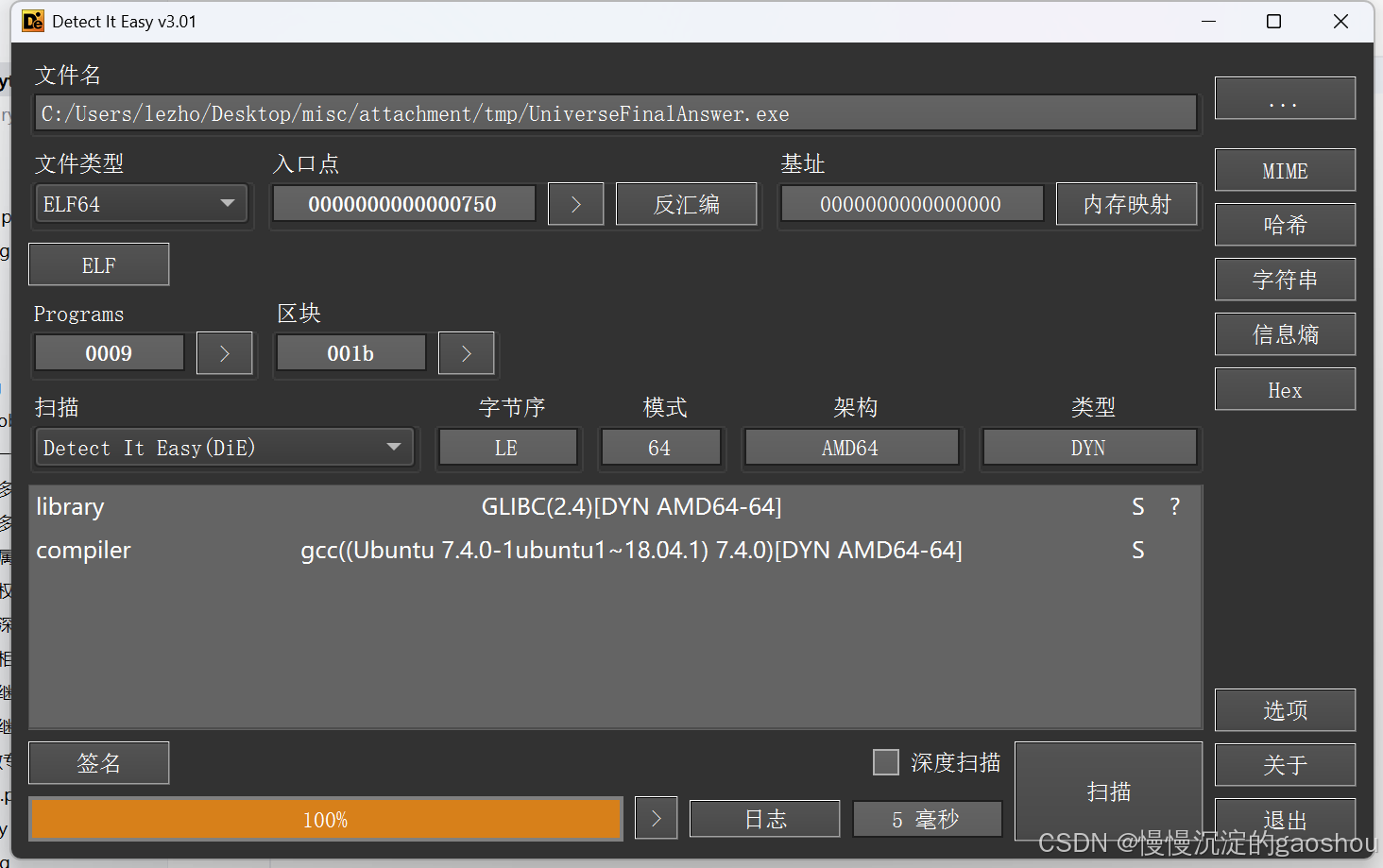
Task: Click the S marker in compiler row
Action: coord(1138,551)
